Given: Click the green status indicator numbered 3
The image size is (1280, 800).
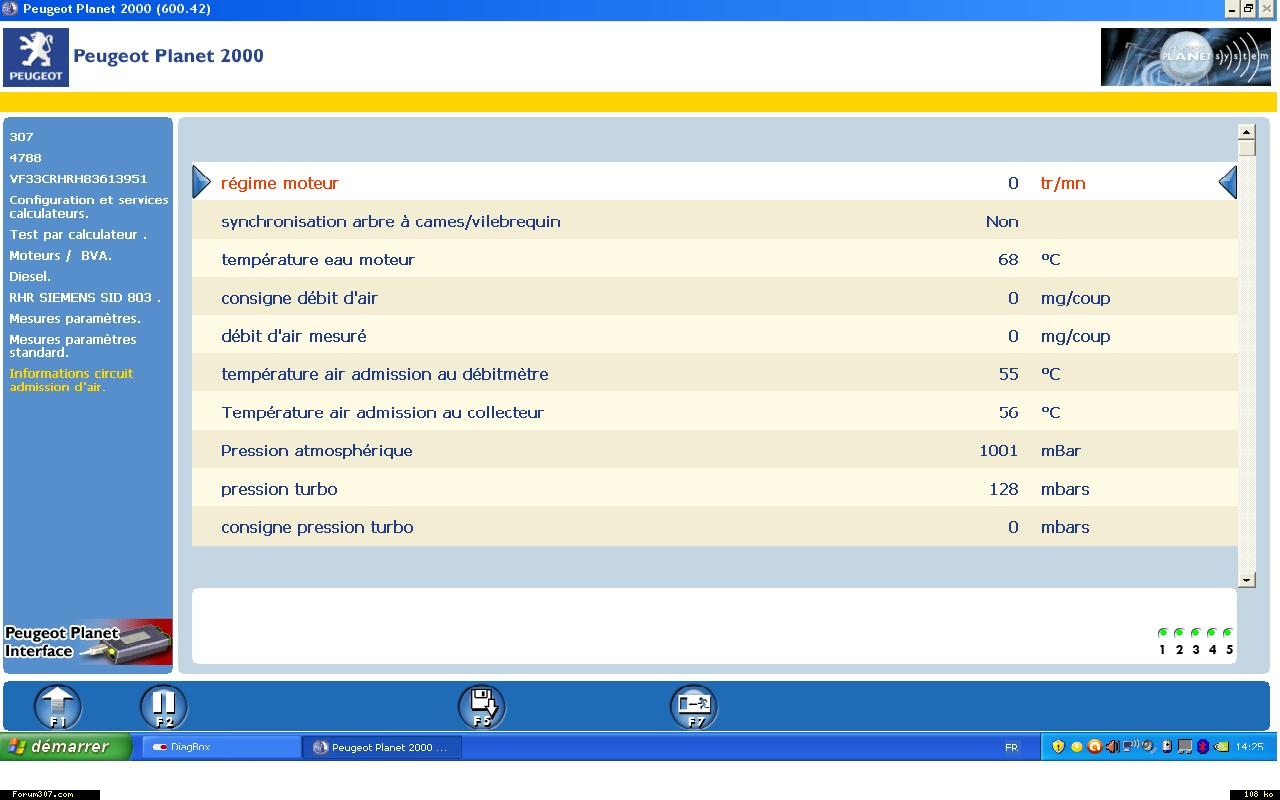Looking at the screenshot, I should tap(1195, 633).
